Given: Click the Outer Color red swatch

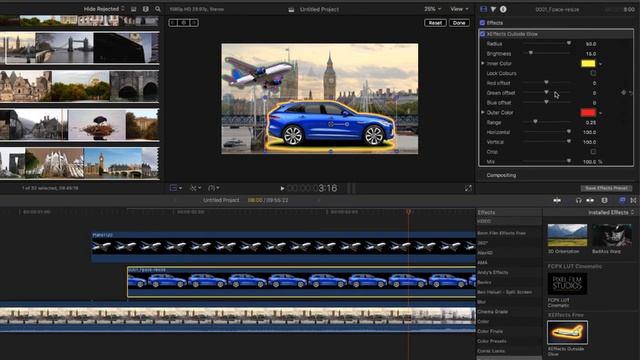Looking at the screenshot, I should [x=588, y=113].
